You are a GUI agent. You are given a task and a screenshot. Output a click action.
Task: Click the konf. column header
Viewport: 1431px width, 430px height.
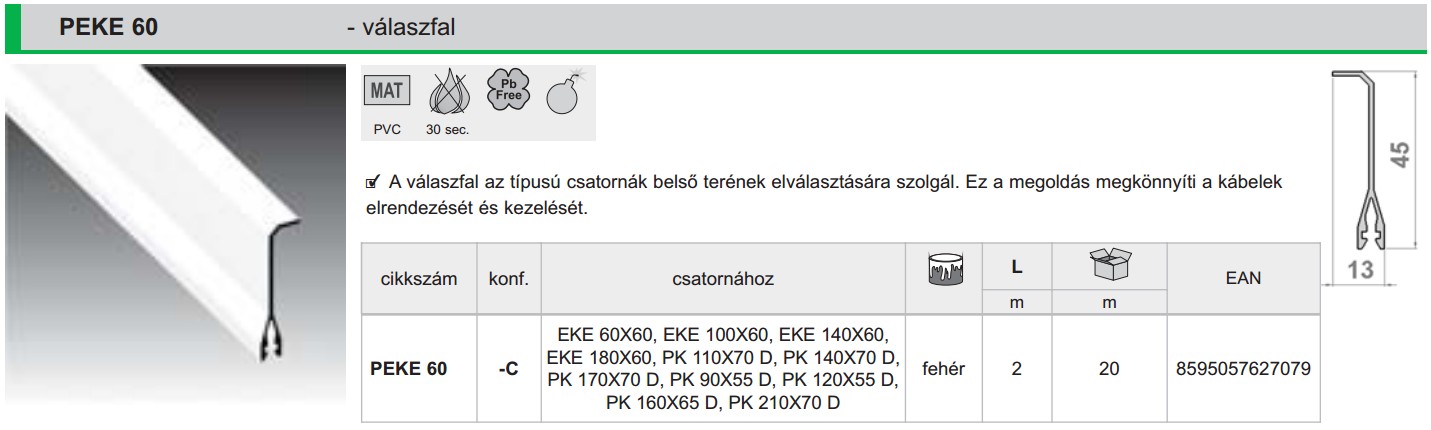pos(508,280)
